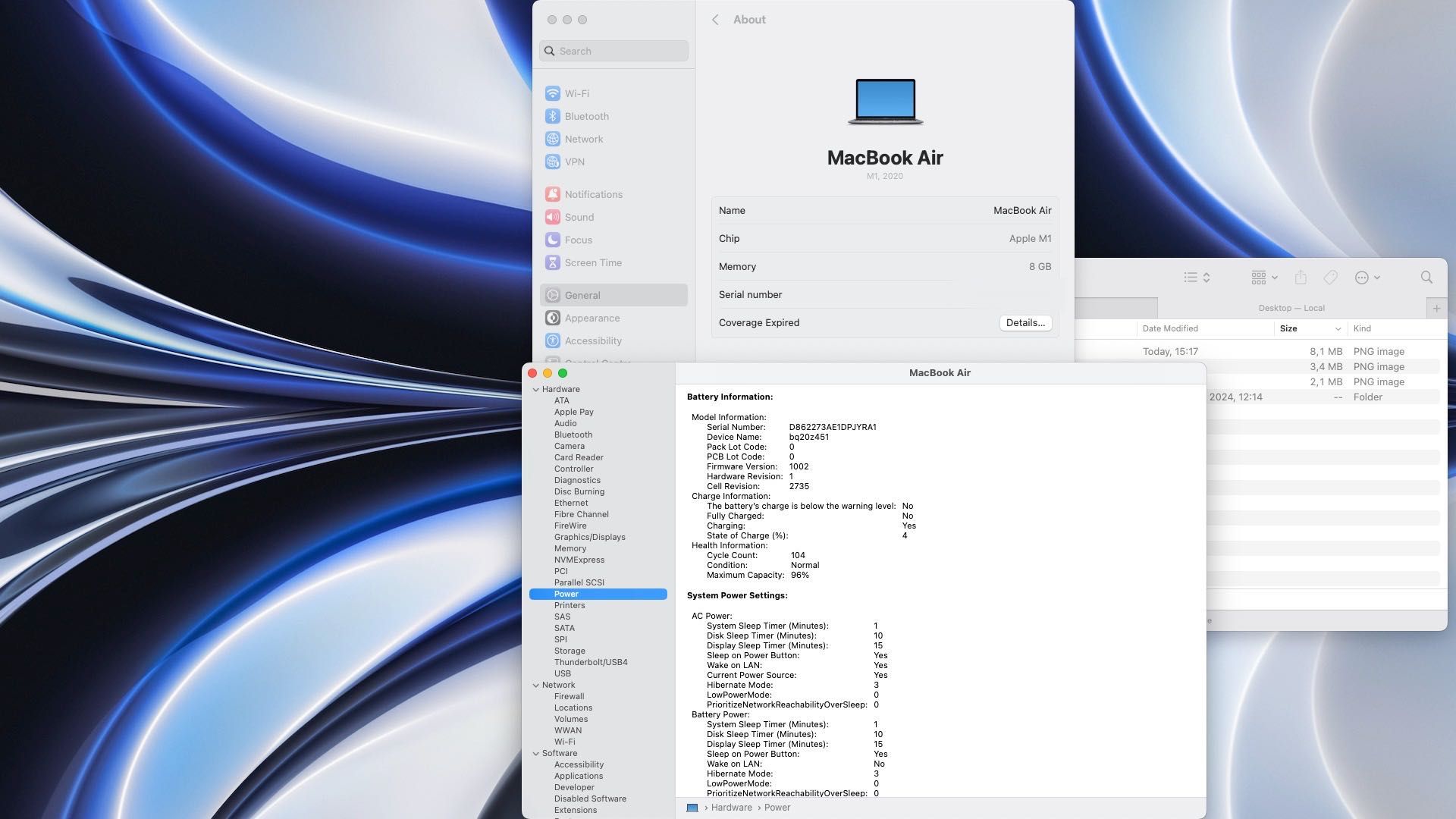Add a new Finder tab with plus button
The height and width of the screenshot is (819, 1456).
tap(1436, 308)
